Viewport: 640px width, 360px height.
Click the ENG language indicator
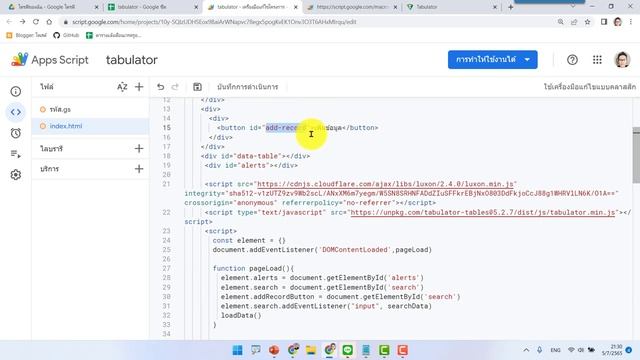(x=555, y=350)
